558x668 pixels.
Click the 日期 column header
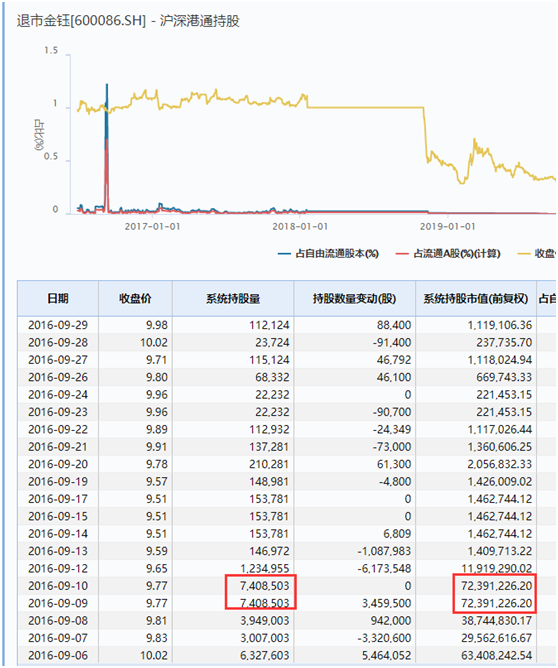tap(58, 299)
